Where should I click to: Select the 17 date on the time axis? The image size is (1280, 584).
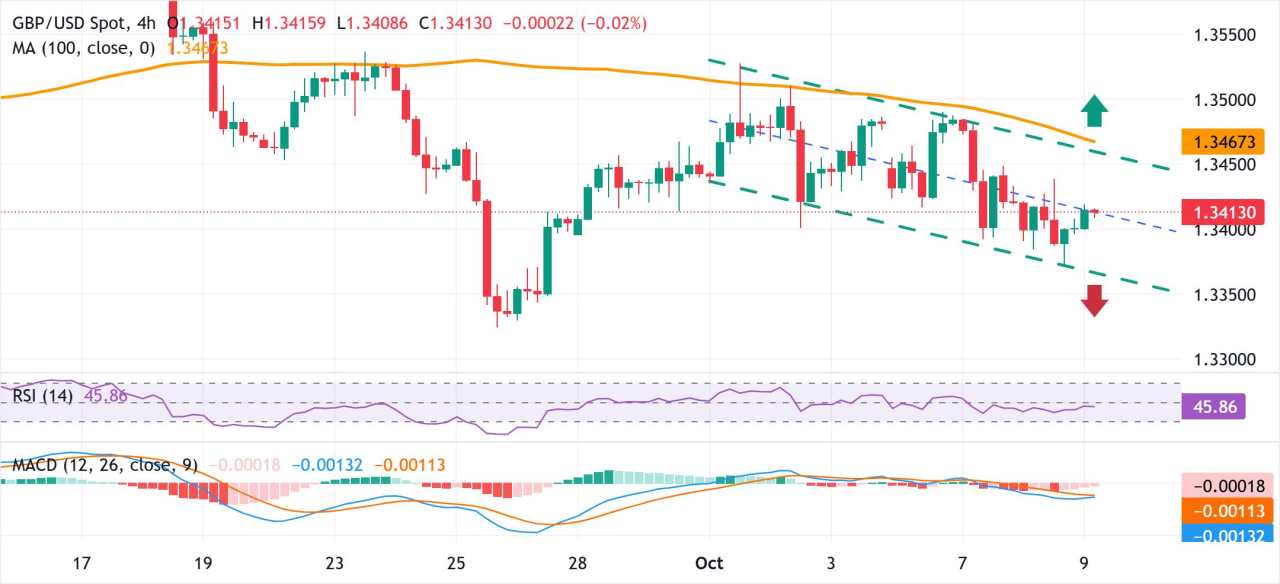point(84,562)
